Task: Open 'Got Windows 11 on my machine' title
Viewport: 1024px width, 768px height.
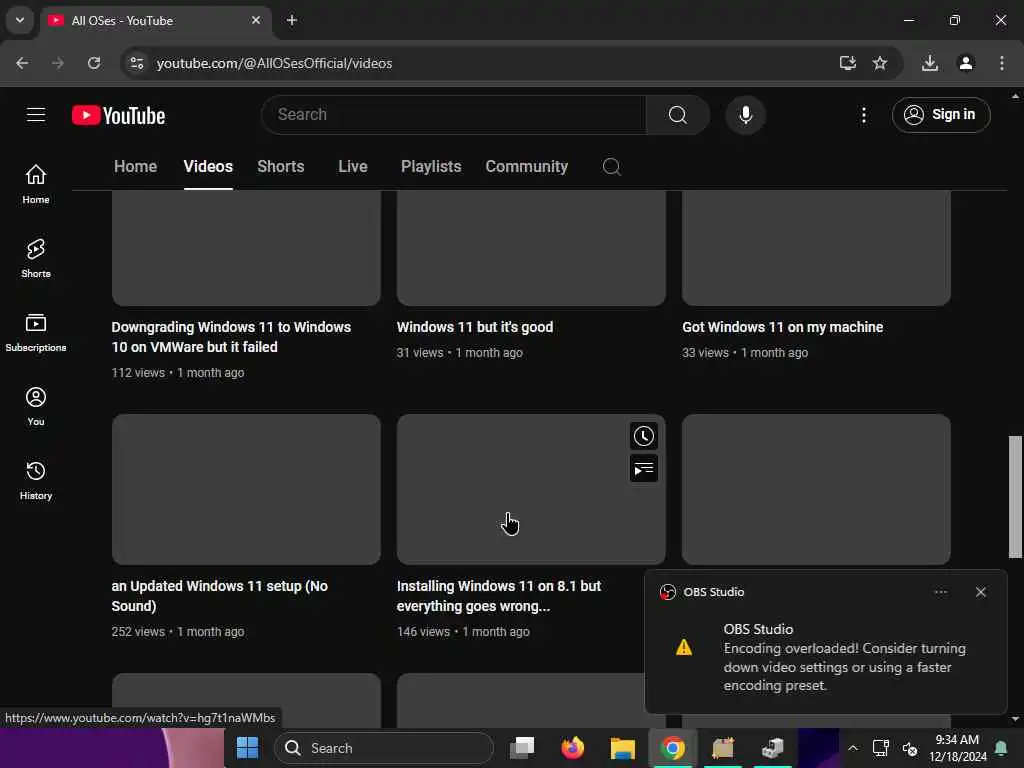Action: click(x=782, y=327)
